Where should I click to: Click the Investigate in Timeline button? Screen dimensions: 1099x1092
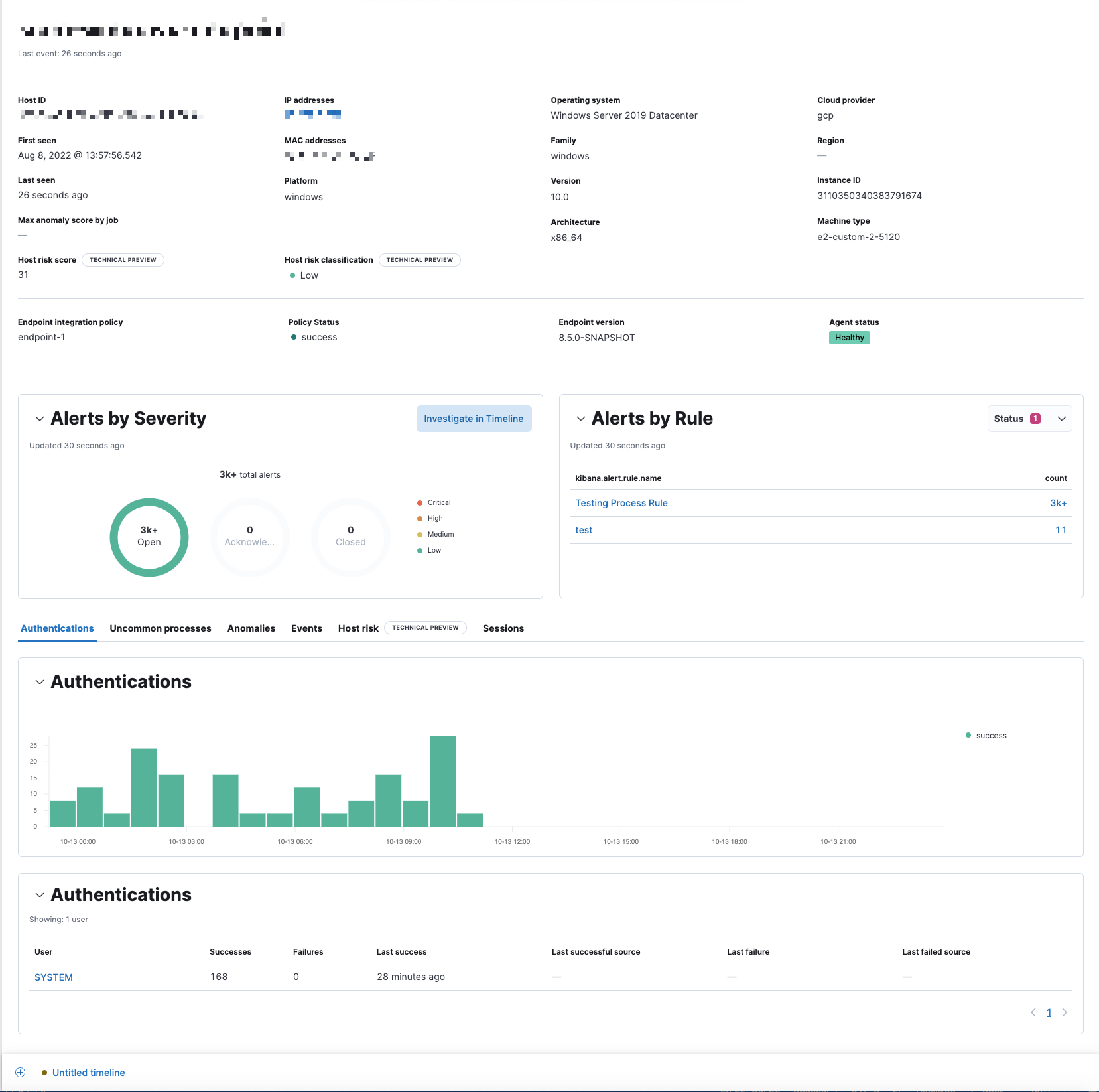coord(474,418)
